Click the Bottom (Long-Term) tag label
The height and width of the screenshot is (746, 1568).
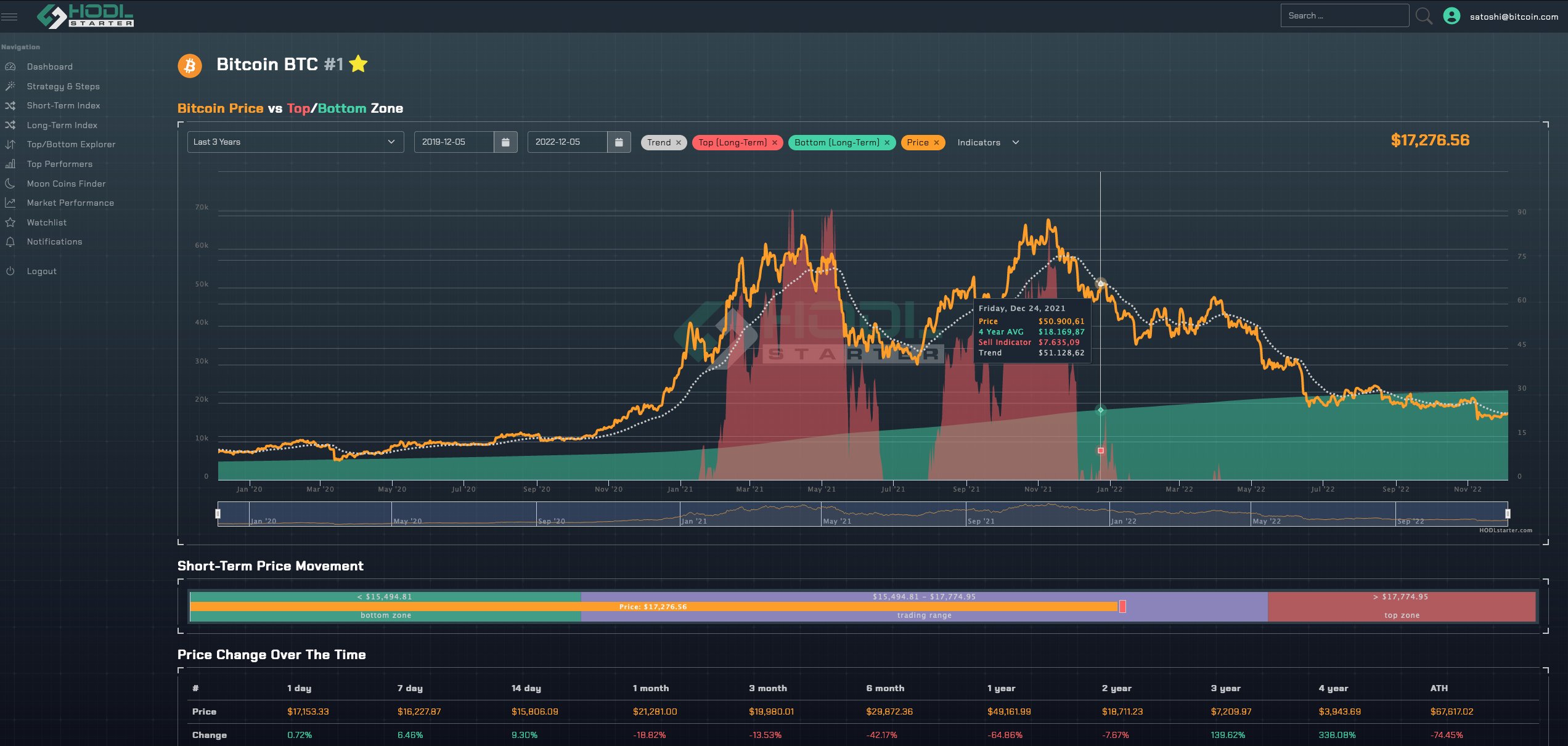pos(836,143)
